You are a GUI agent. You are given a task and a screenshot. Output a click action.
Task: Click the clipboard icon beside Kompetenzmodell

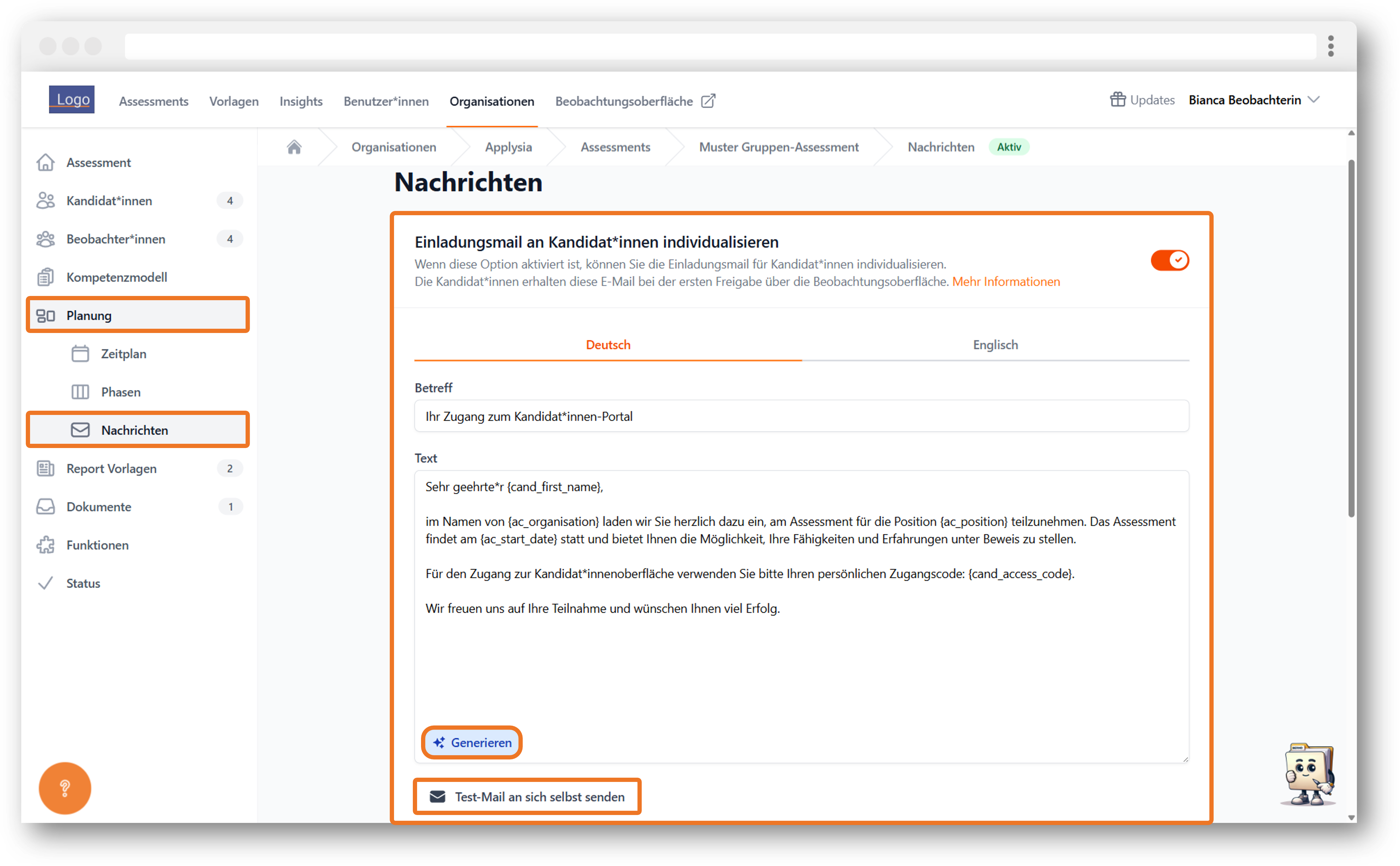[46, 277]
